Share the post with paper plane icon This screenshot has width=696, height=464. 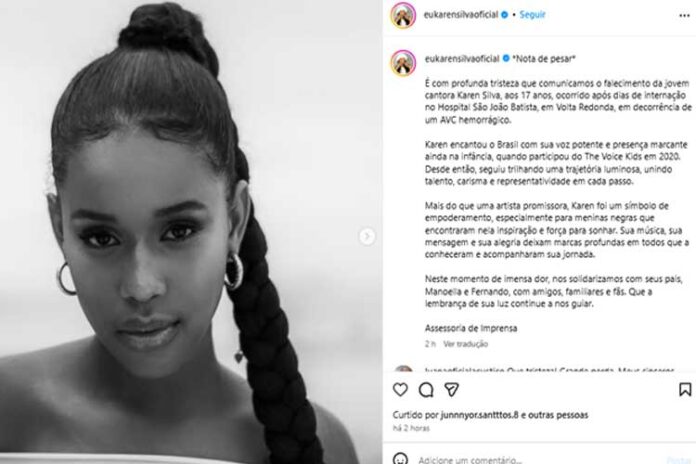[451, 389]
